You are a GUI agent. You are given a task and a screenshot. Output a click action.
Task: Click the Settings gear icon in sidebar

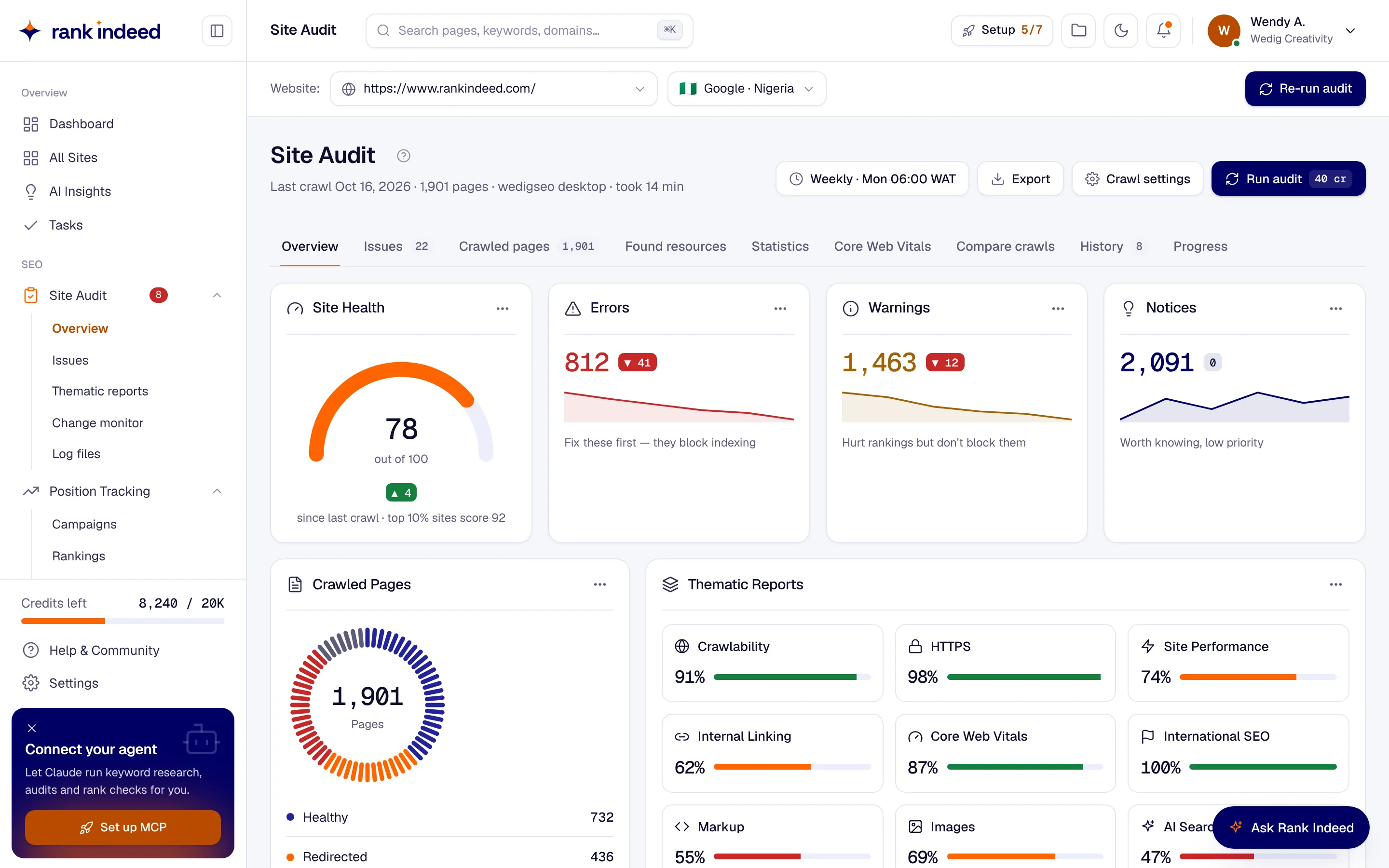[x=30, y=682]
